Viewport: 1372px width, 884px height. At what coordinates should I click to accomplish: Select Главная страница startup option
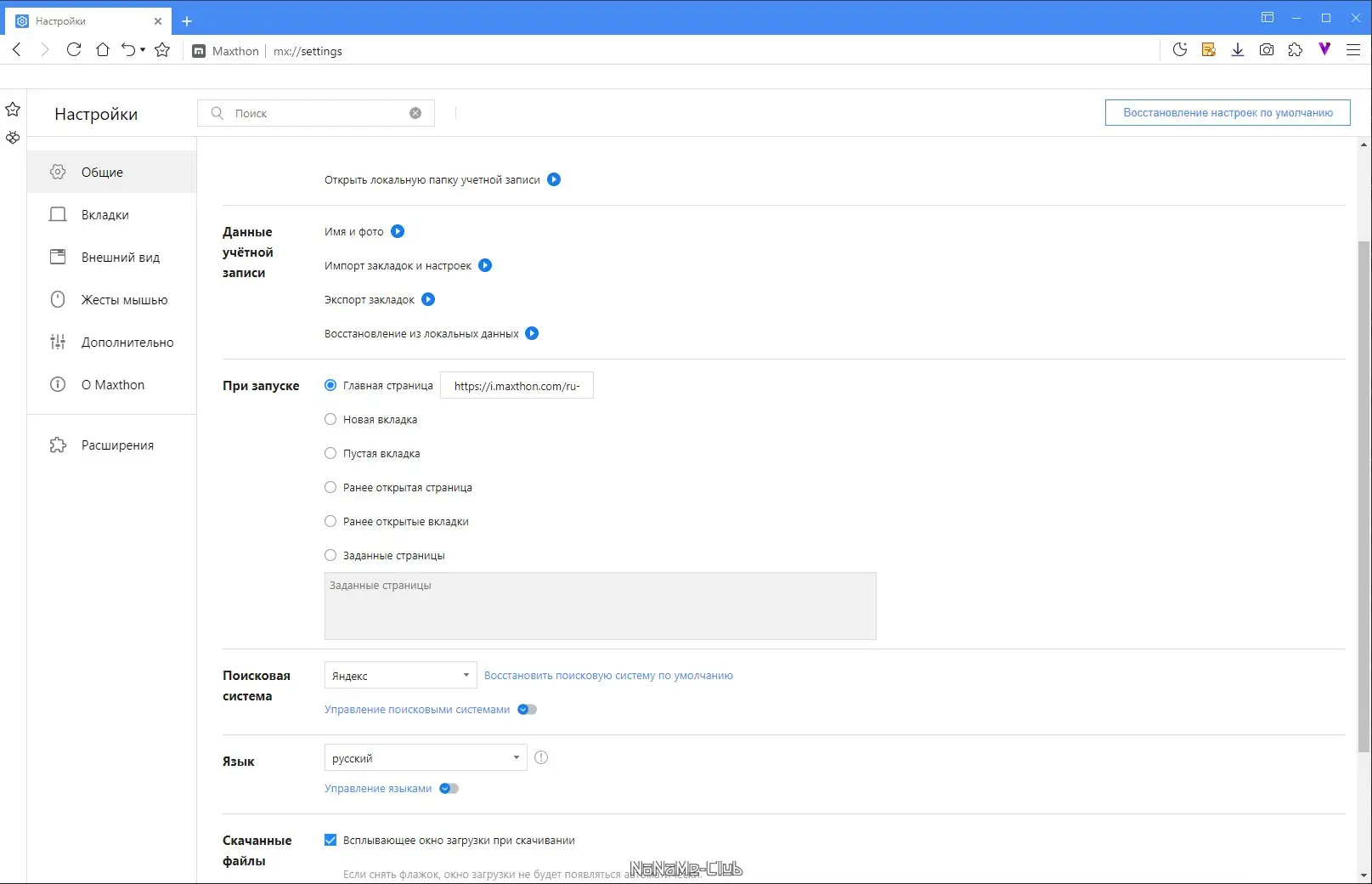coord(330,385)
